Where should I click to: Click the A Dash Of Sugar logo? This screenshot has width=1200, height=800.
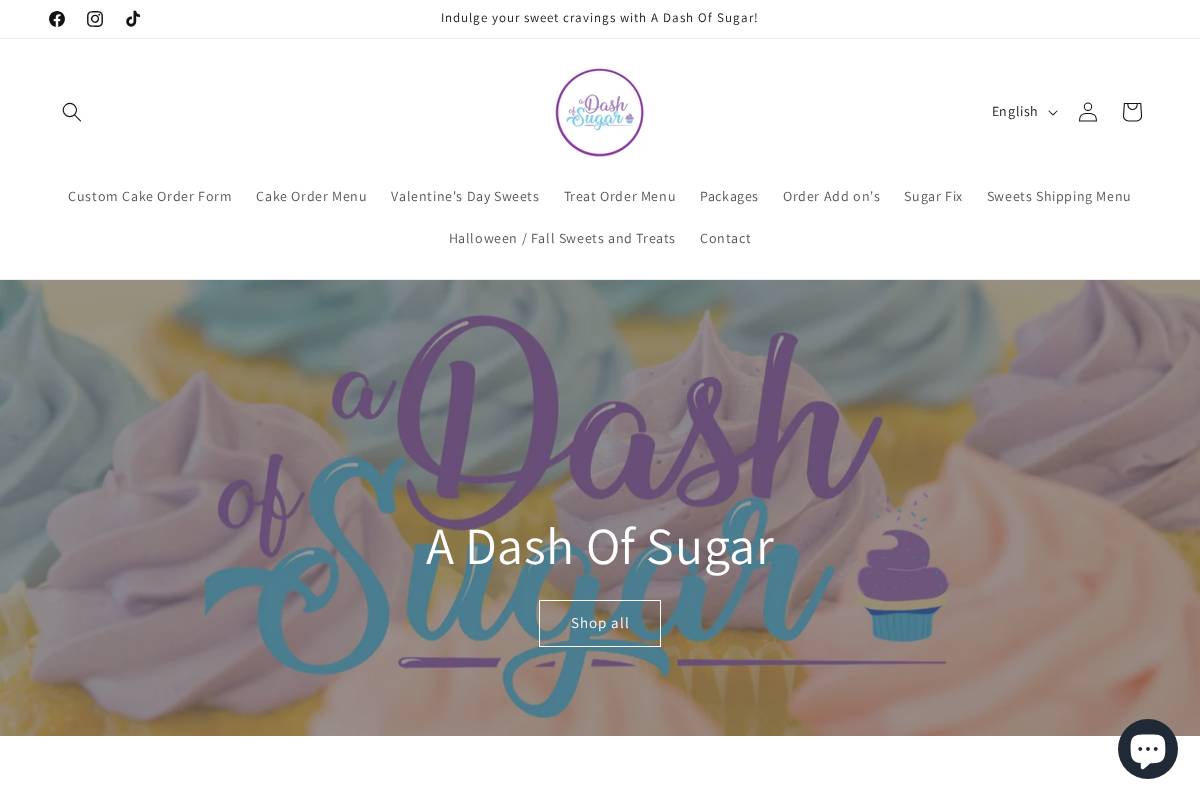click(600, 112)
